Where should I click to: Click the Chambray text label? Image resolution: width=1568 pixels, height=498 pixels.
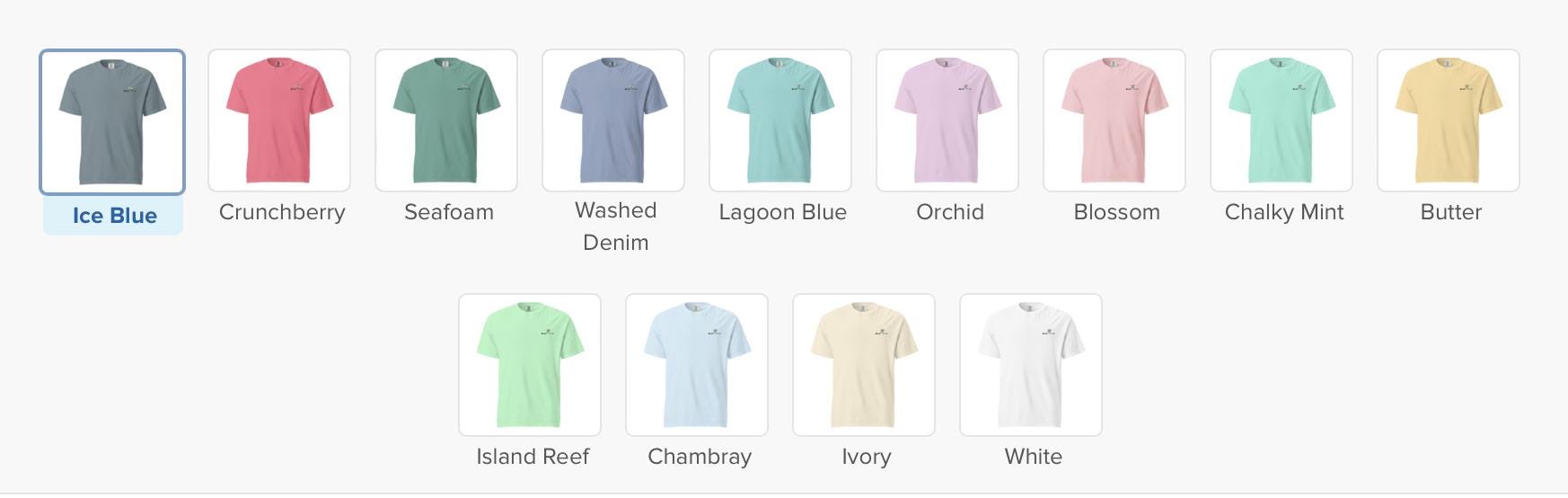click(x=700, y=458)
